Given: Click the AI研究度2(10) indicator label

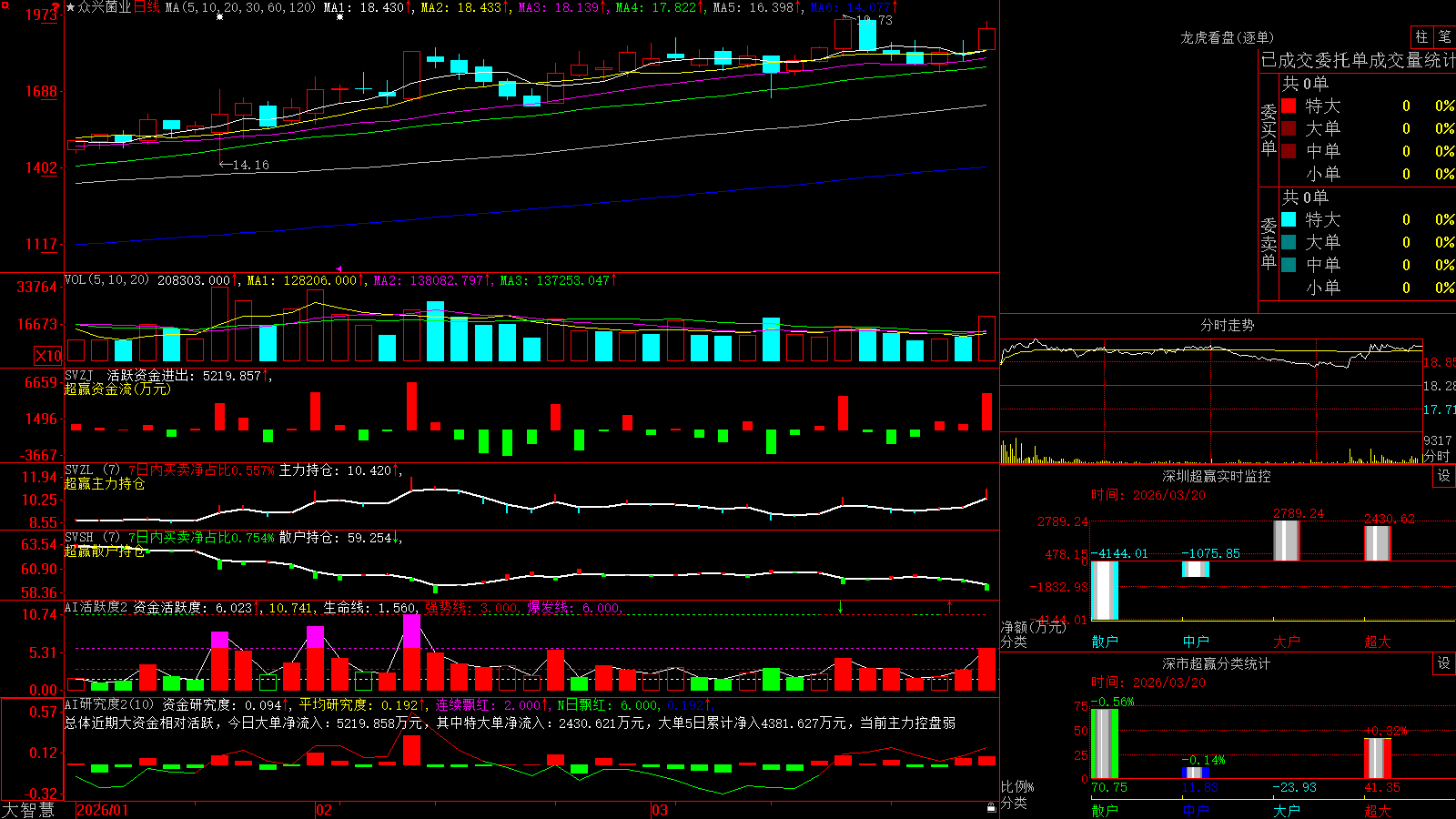Looking at the screenshot, I should pyautogui.click(x=109, y=704).
